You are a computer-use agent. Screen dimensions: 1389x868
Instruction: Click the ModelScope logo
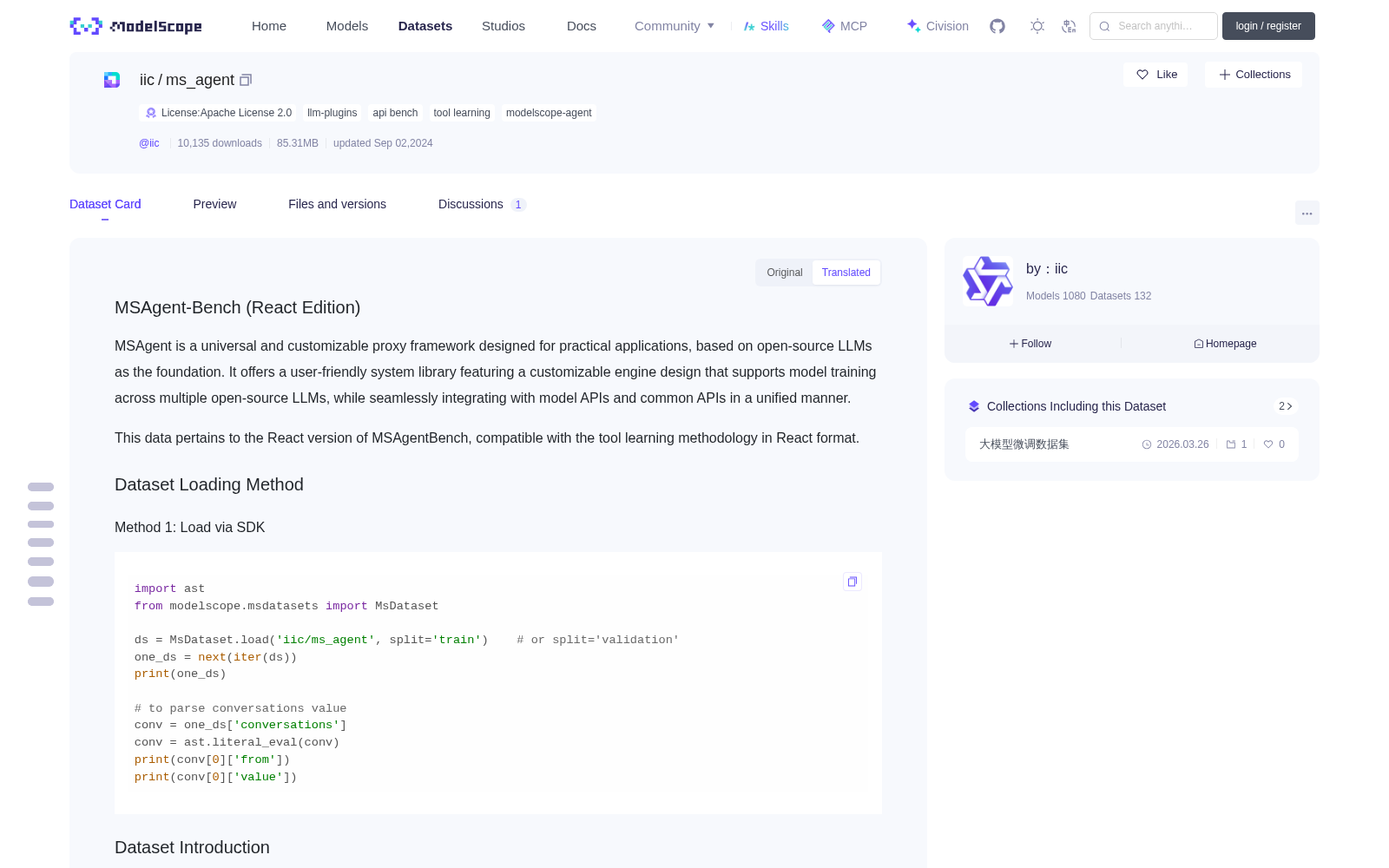pos(136,26)
